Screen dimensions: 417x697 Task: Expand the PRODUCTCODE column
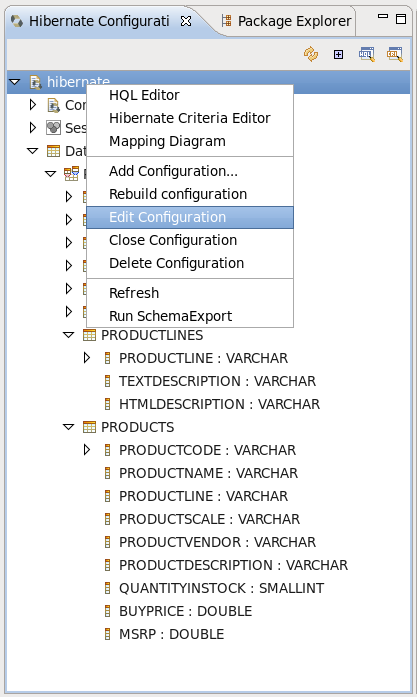coord(87,450)
